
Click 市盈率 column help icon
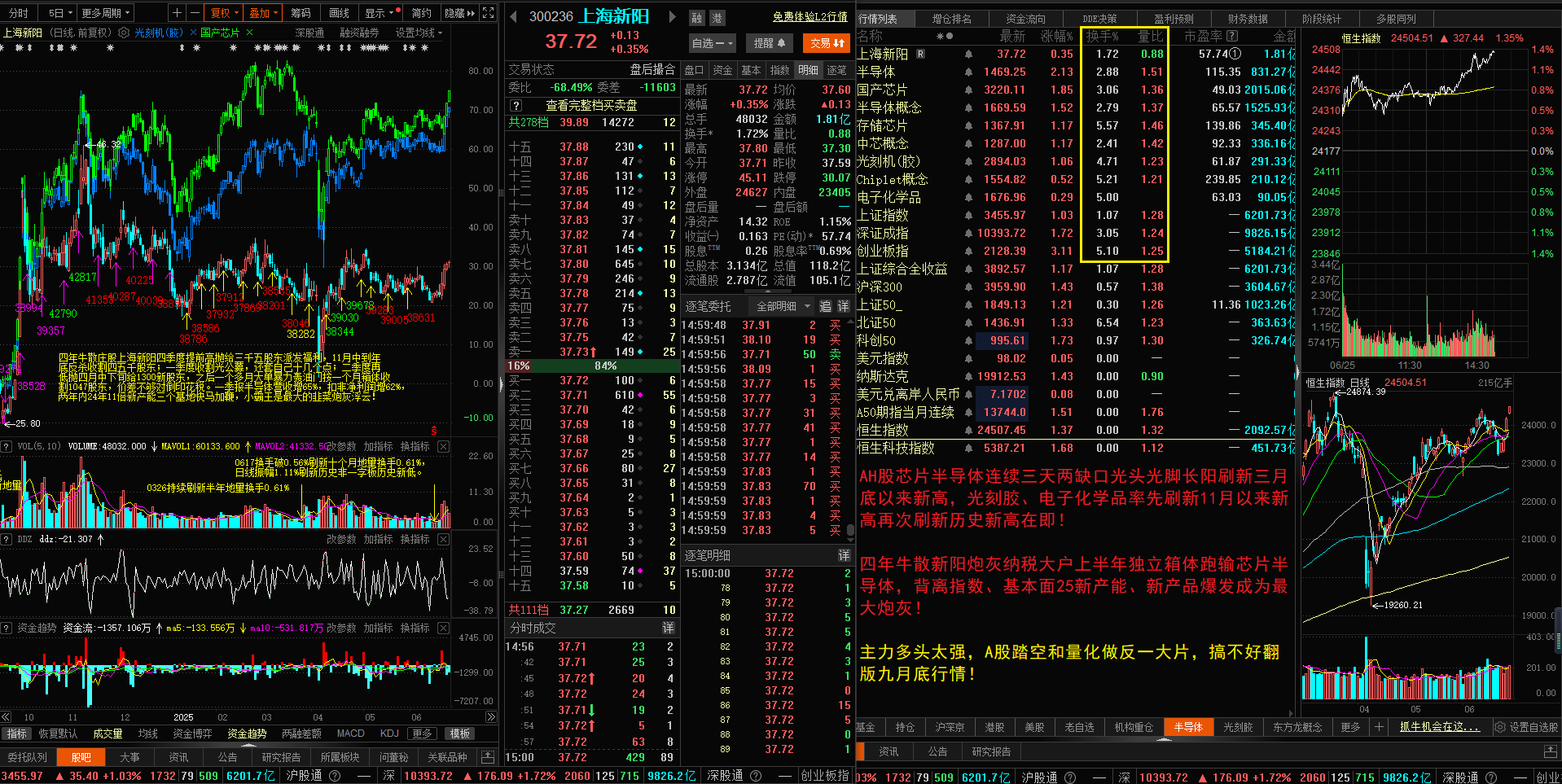(x=1232, y=36)
